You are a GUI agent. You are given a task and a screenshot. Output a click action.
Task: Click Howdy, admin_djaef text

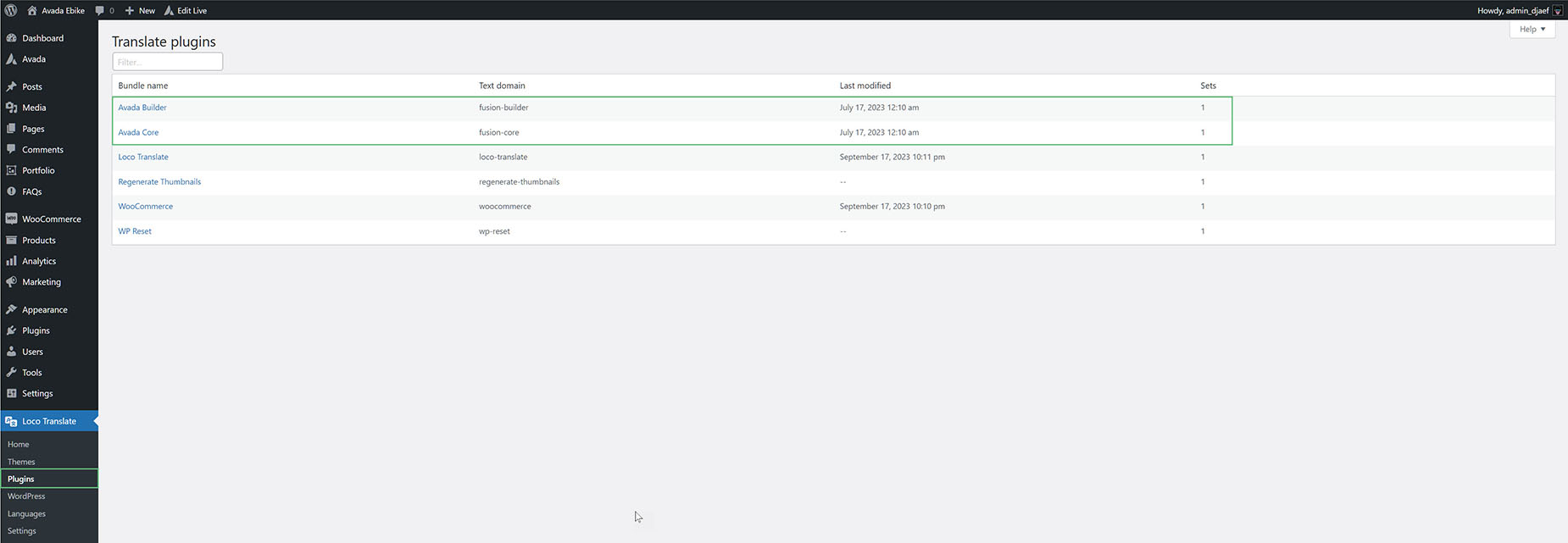(x=1513, y=11)
